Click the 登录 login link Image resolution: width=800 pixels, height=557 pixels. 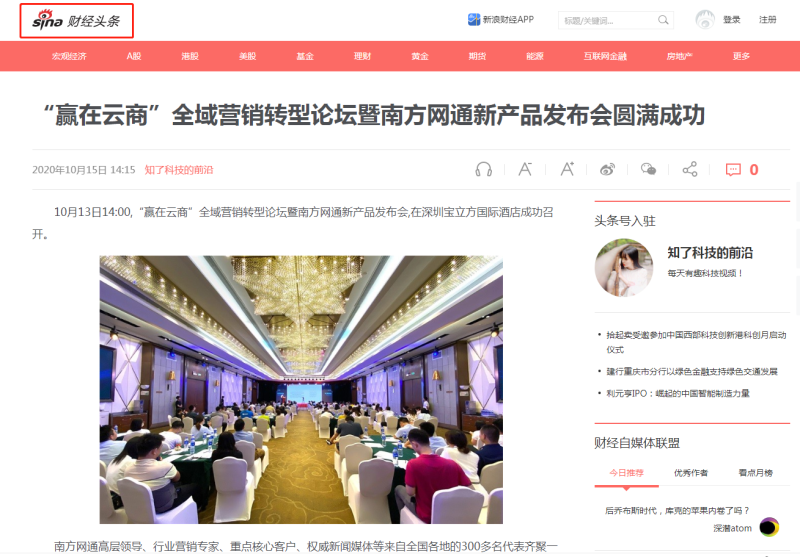(731, 20)
